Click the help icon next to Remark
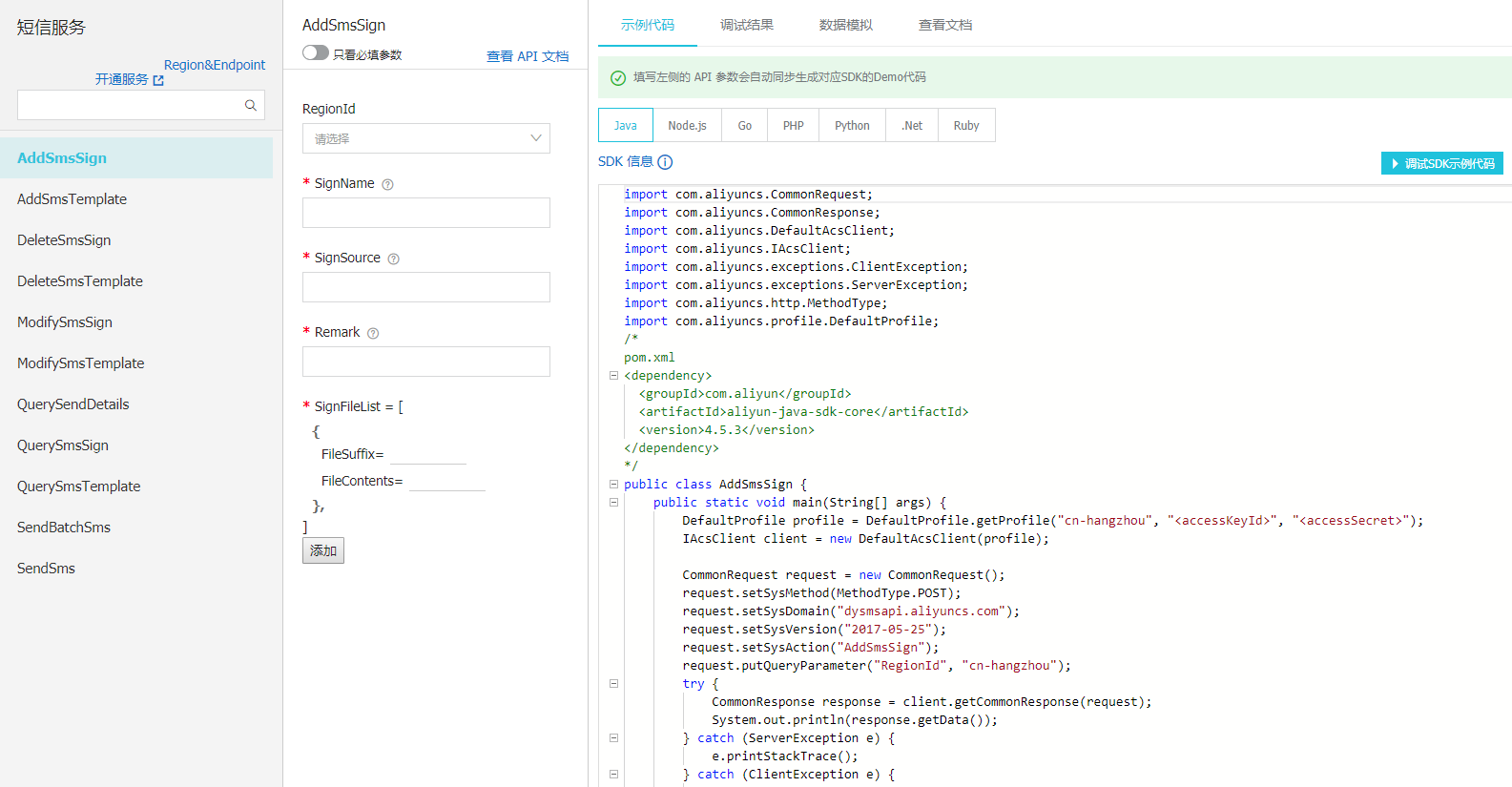The width and height of the screenshot is (1512, 787). pyautogui.click(x=373, y=333)
